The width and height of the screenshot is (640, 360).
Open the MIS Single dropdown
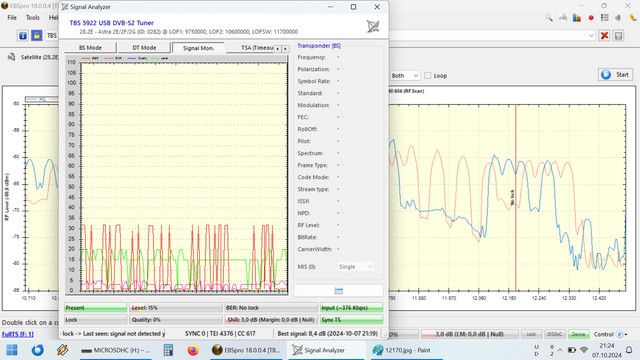point(355,267)
